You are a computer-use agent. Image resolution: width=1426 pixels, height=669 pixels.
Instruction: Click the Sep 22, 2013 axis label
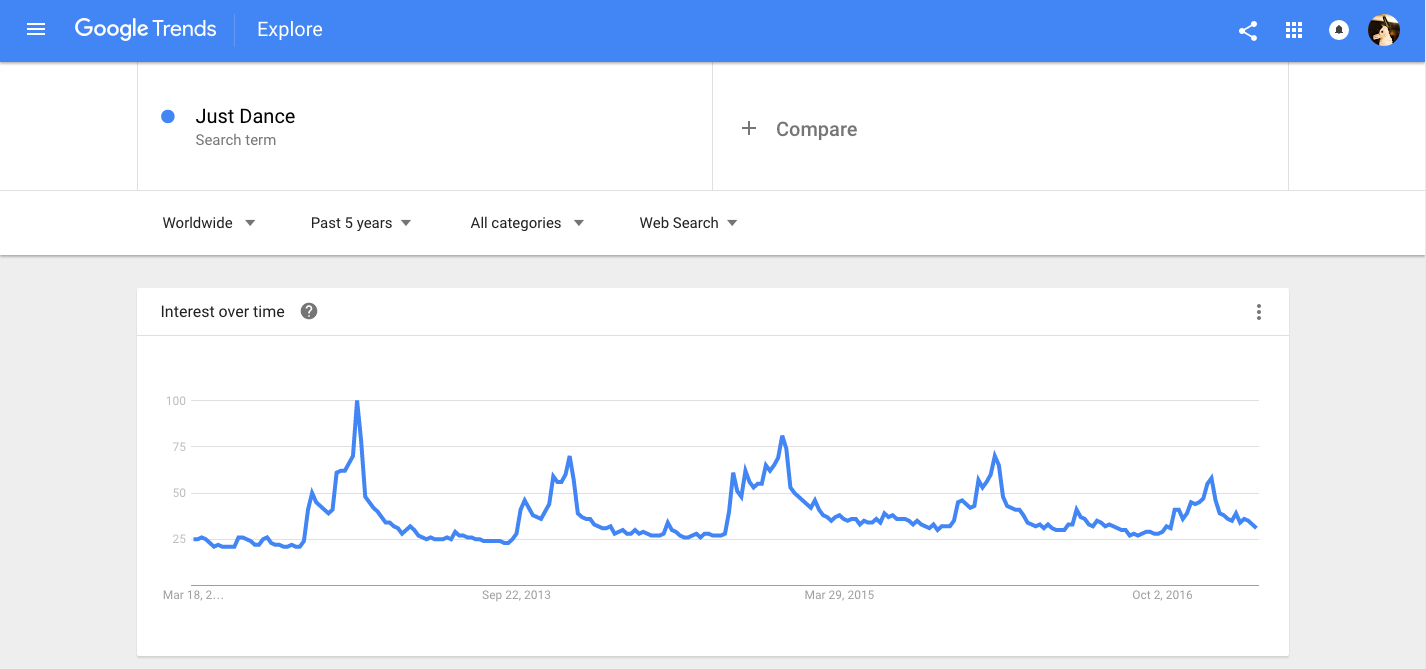[516, 595]
